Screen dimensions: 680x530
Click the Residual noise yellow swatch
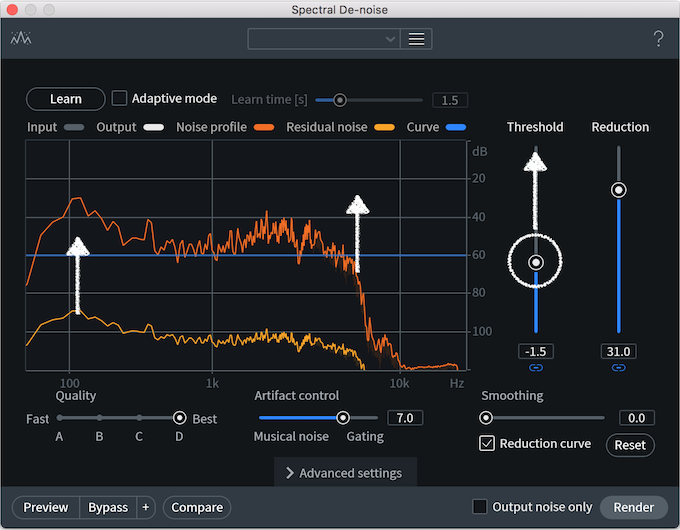tap(385, 128)
